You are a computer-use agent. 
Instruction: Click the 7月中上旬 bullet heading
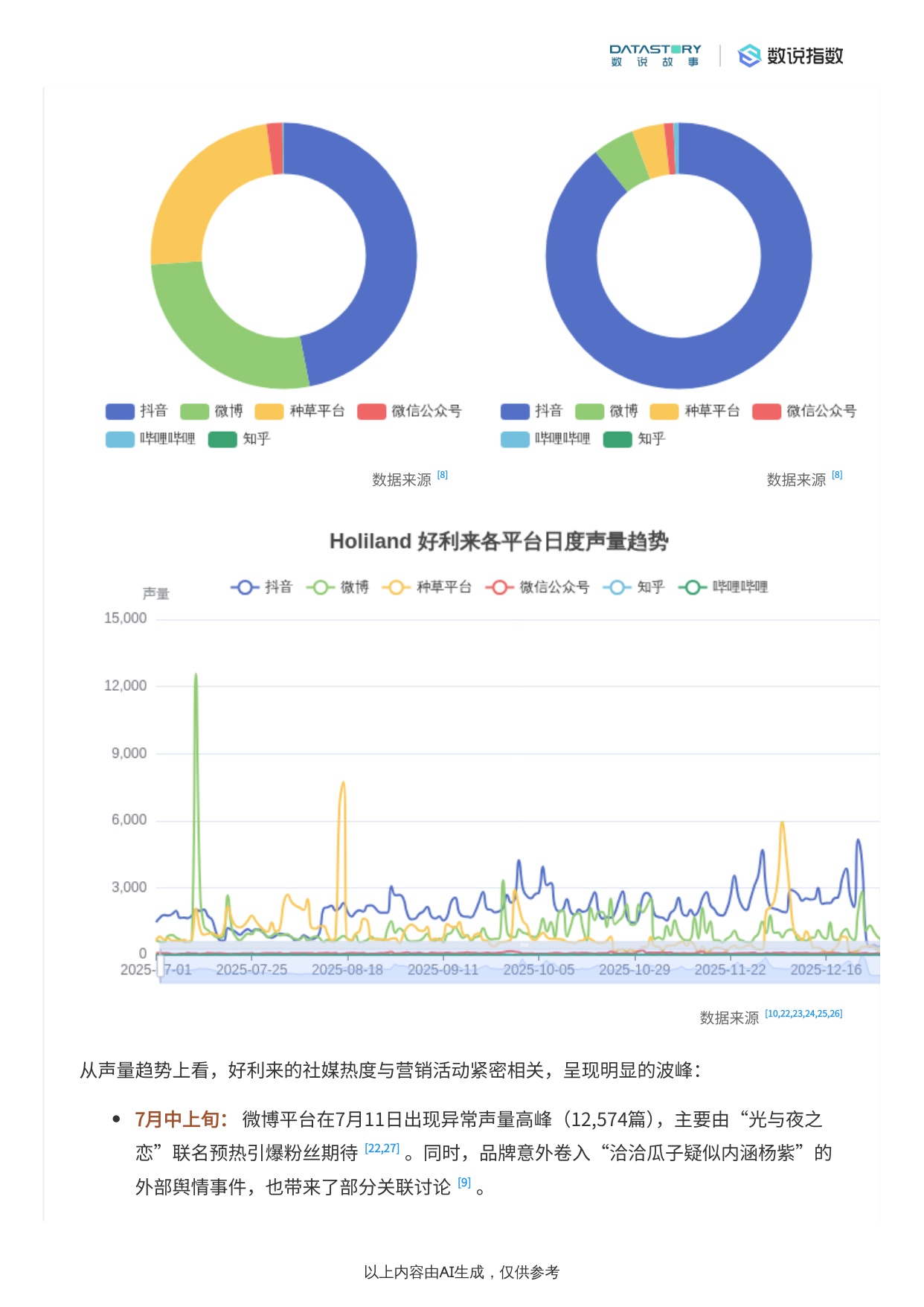tap(180, 1119)
